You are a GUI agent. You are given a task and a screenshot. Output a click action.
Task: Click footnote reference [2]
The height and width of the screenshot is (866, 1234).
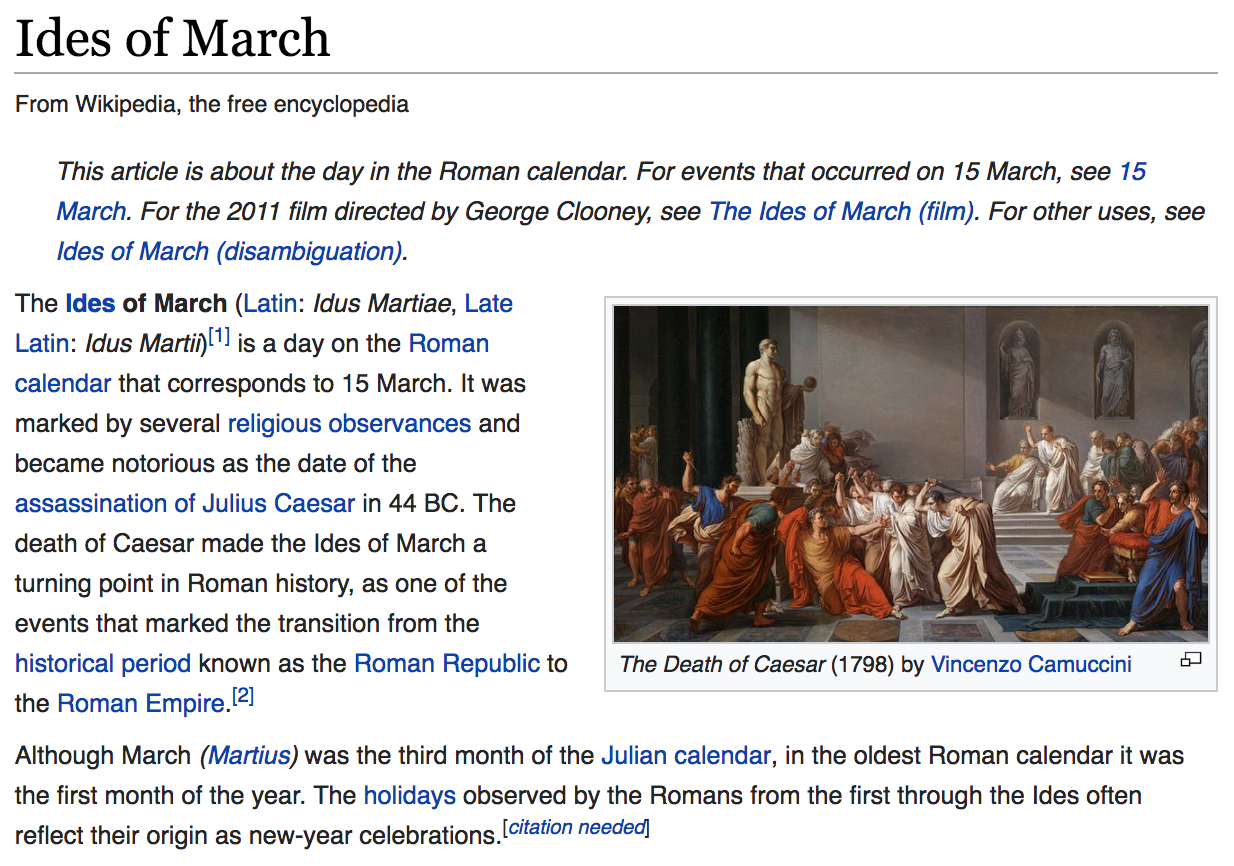(x=243, y=697)
